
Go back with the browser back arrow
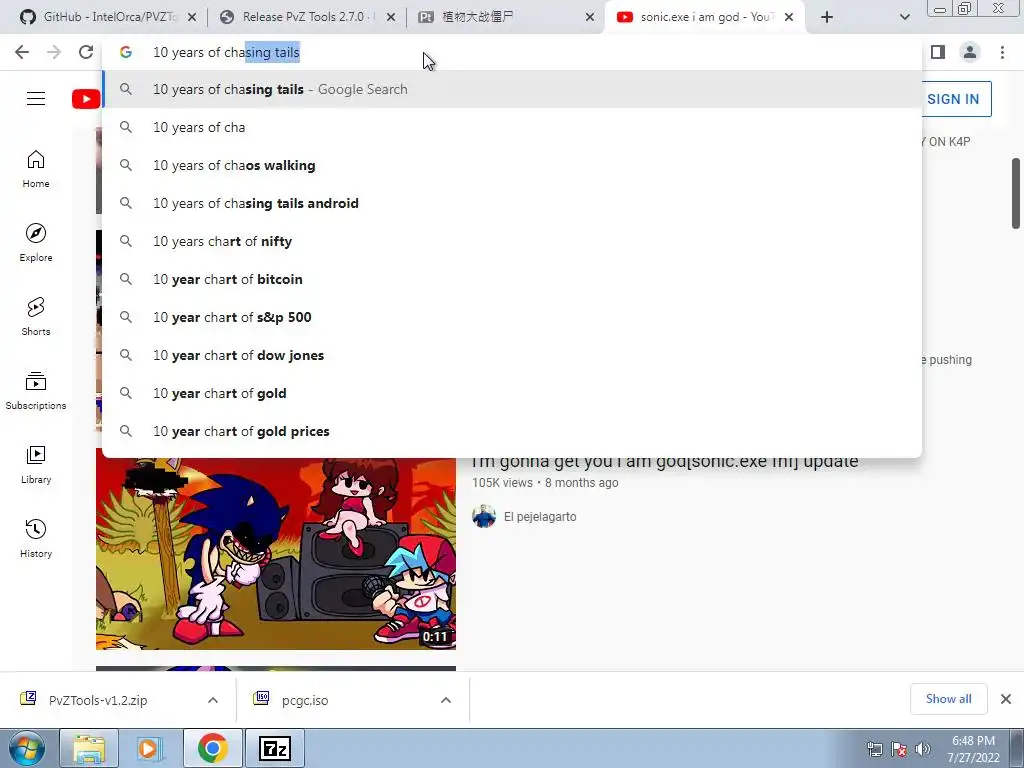pyautogui.click(x=22, y=52)
